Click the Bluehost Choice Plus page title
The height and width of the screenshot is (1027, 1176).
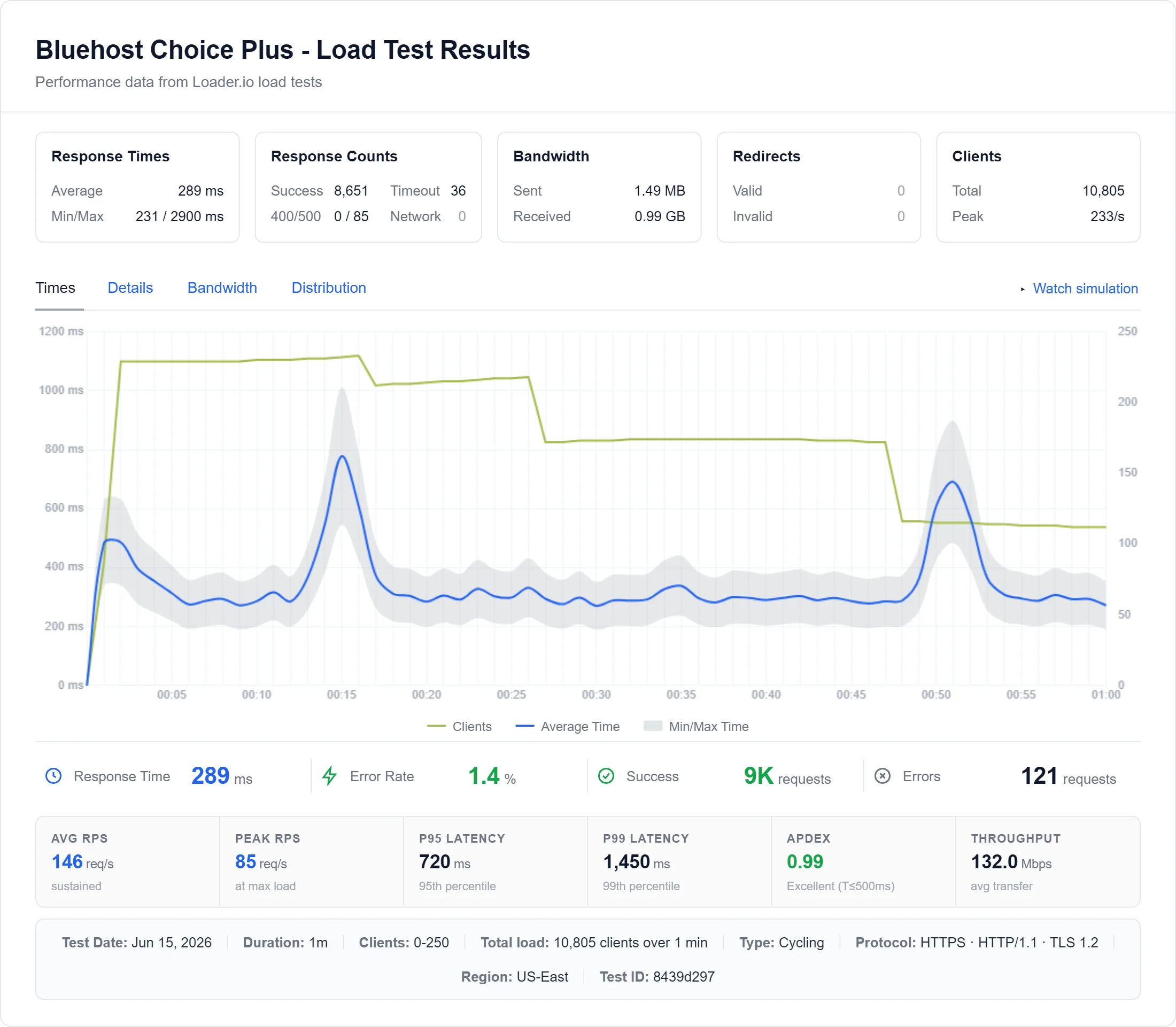283,50
